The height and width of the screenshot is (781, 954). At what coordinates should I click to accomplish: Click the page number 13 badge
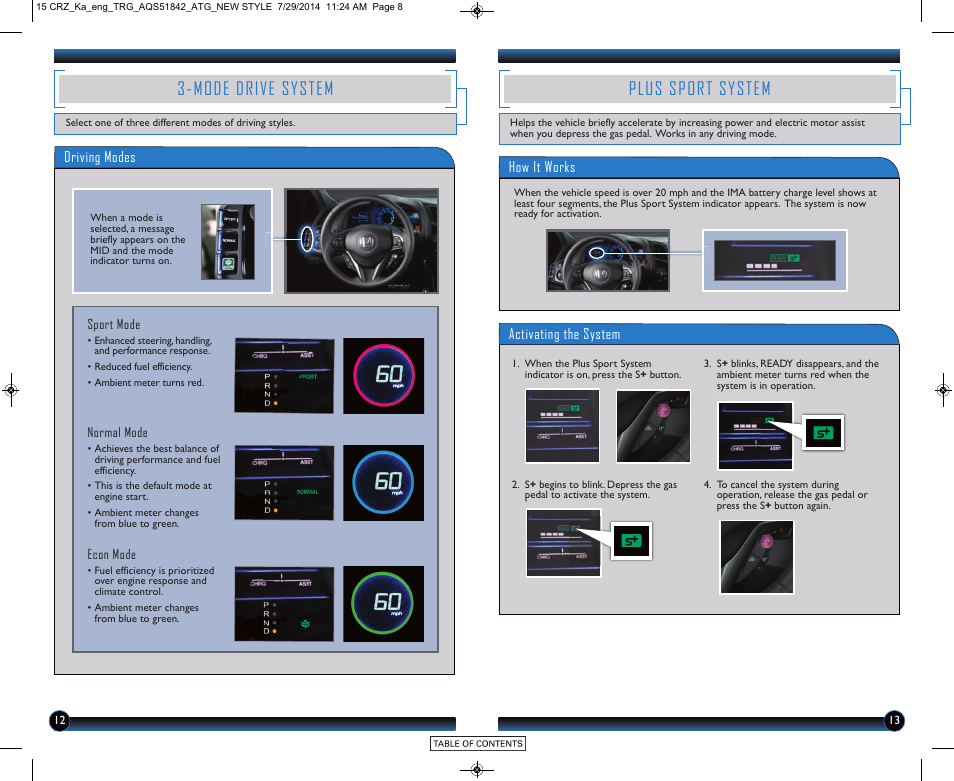[x=894, y=721]
